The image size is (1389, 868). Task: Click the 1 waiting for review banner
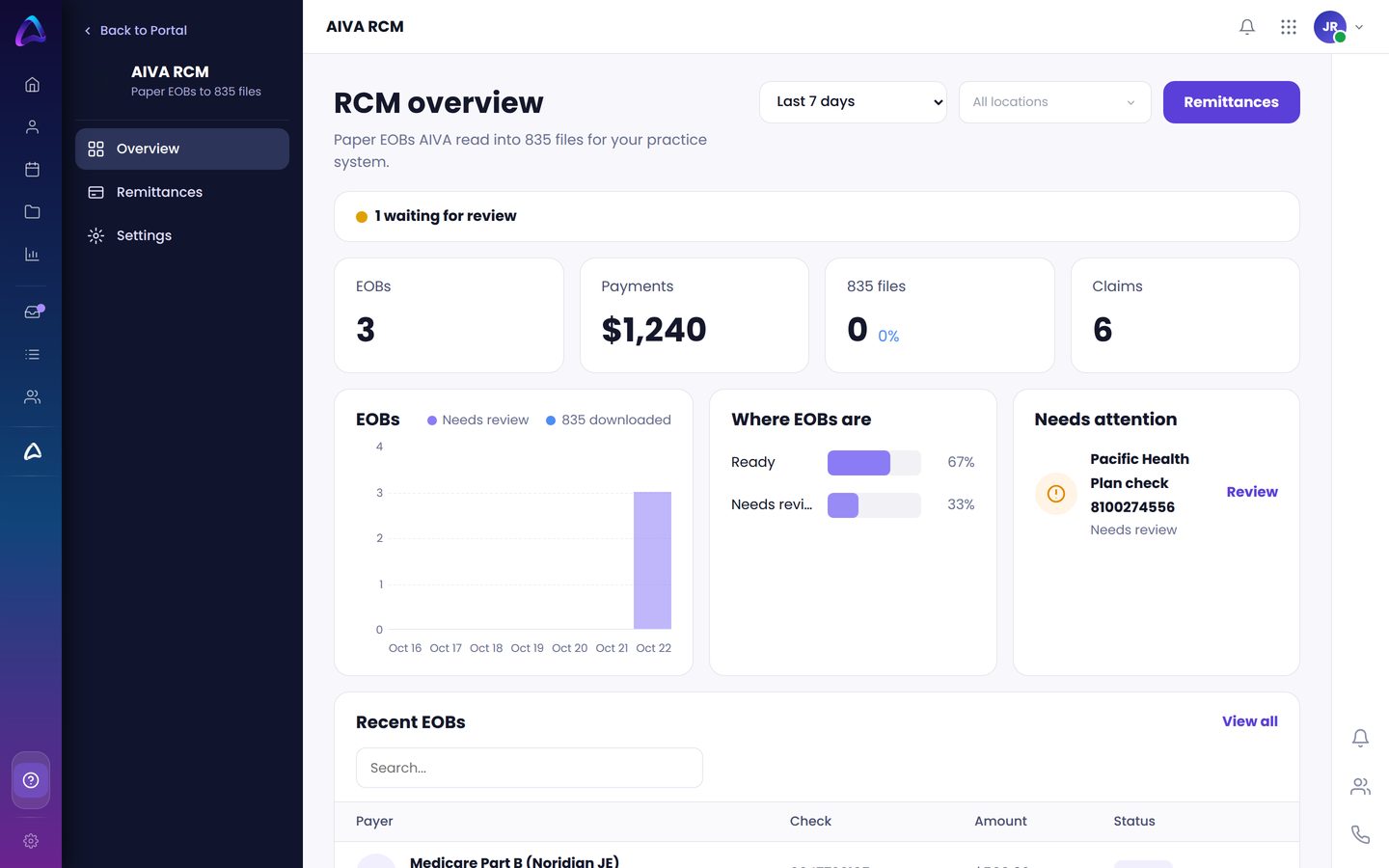817,217
